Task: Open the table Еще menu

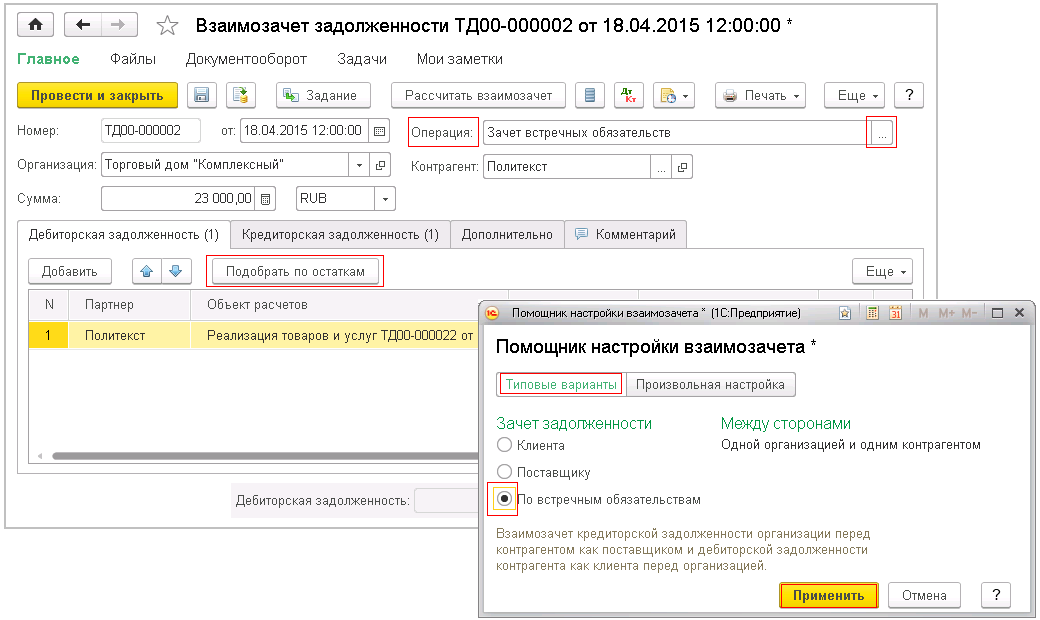Action: pyautogui.click(x=882, y=271)
